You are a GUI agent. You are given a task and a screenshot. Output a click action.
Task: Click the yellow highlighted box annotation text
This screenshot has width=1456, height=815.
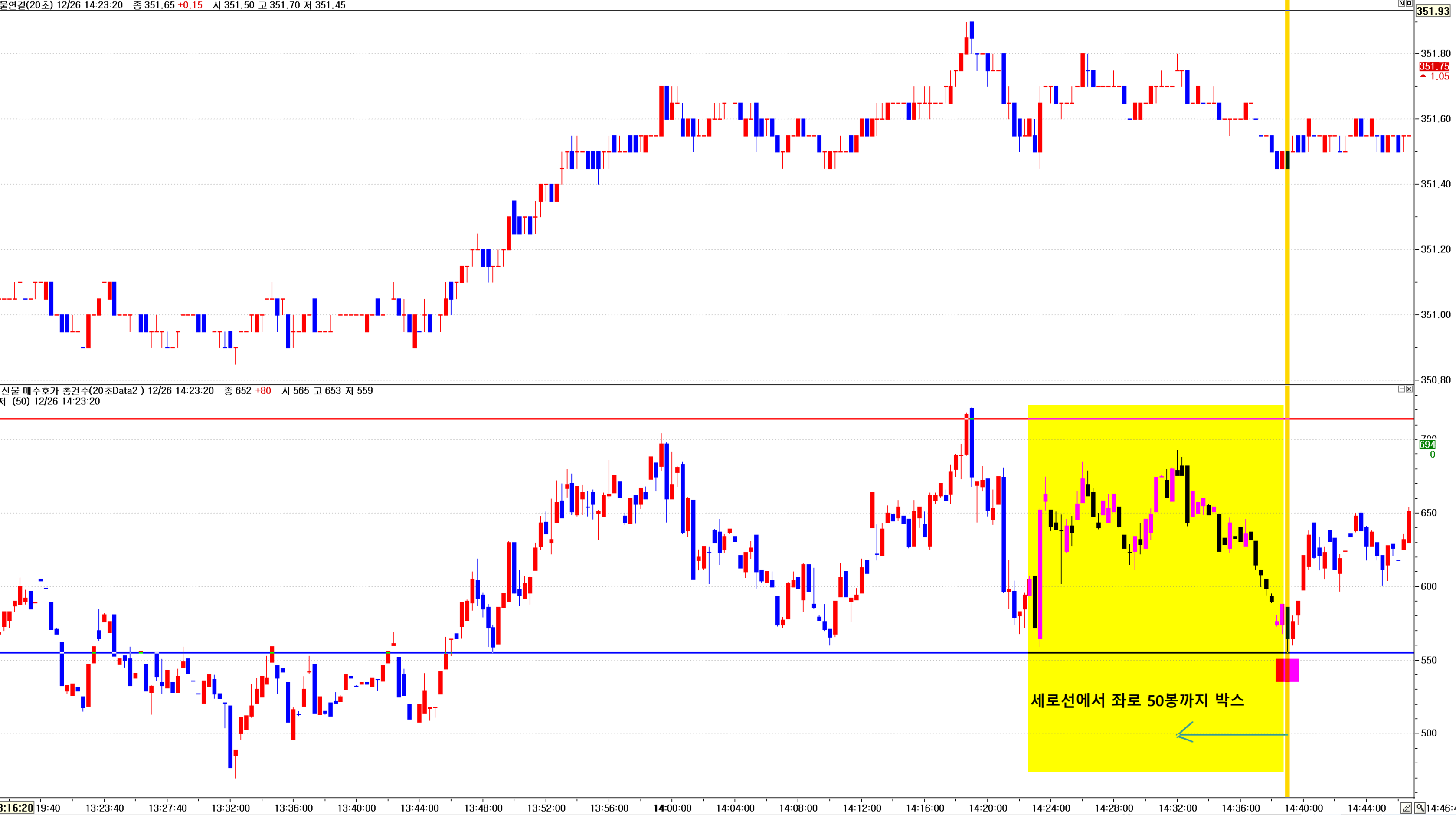1137,701
